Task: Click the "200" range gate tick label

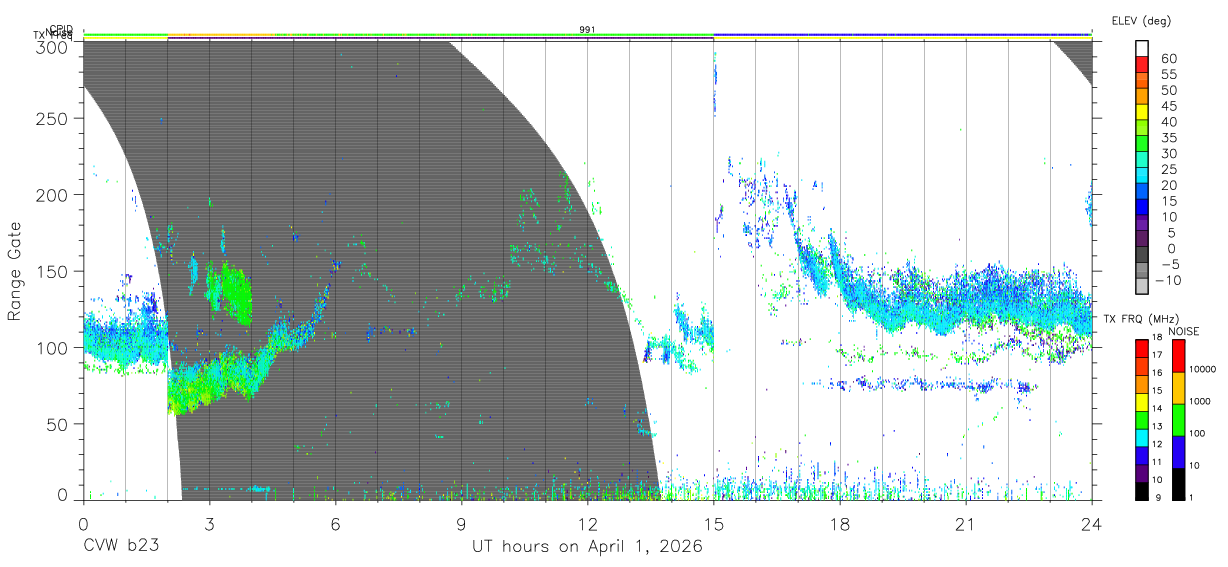Action: tap(52, 195)
